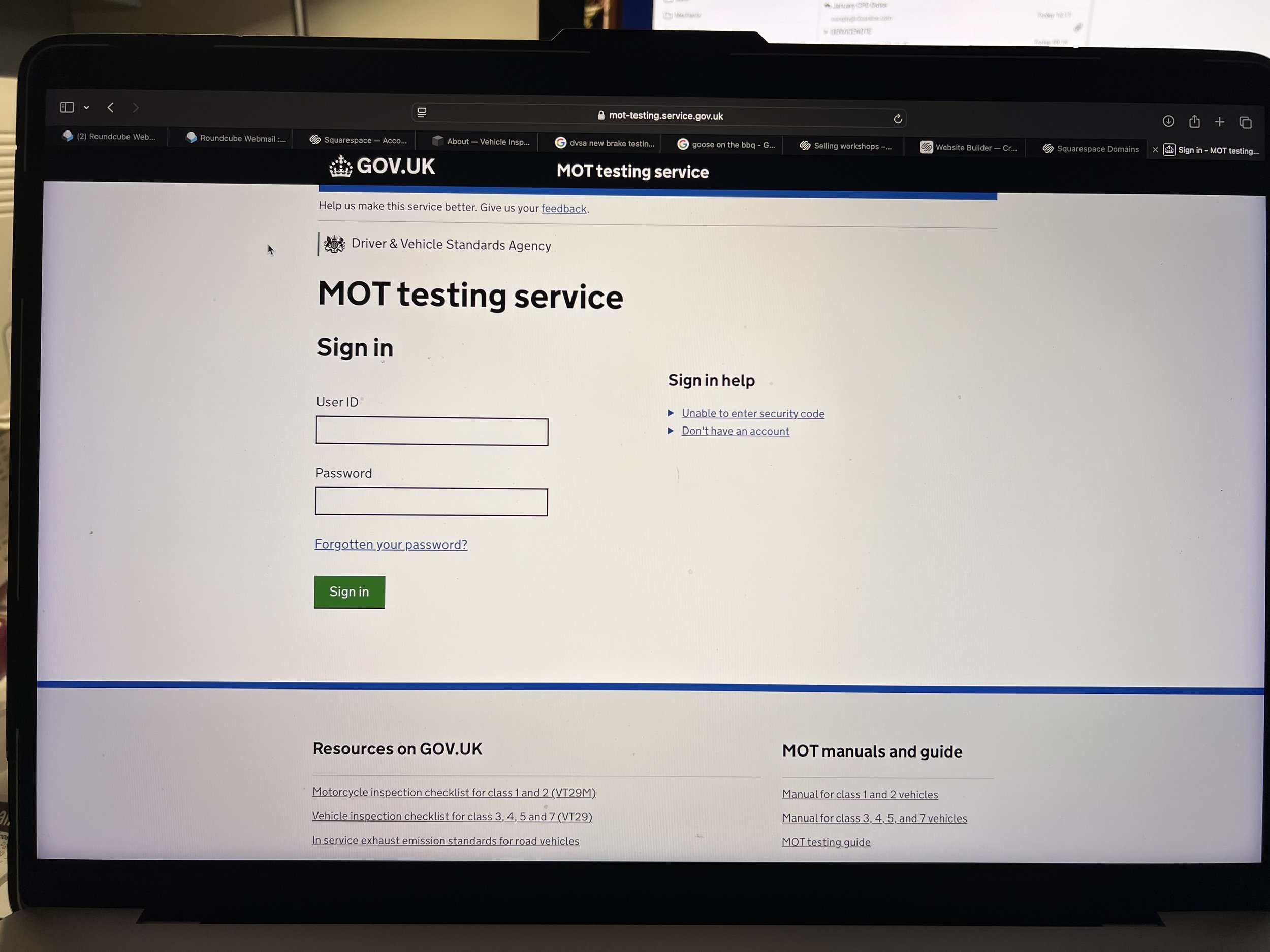Click the mot-testing.service.gov.uk address field
The width and height of the screenshot is (1270, 952).
coord(659,115)
